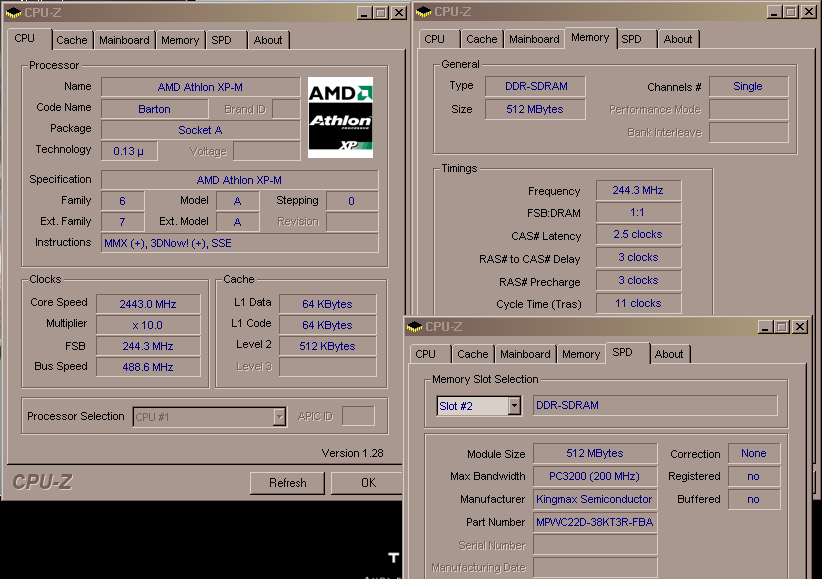Select the About tab in the bottom-right window
Screen dimensions: 822x579
[669, 354]
